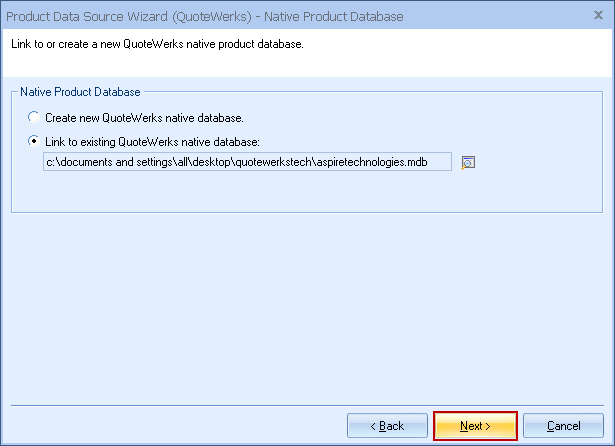615x446 pixels.
Task: Click the aspiretechnologies.mdb filename in the path
Action: [371, 162]
